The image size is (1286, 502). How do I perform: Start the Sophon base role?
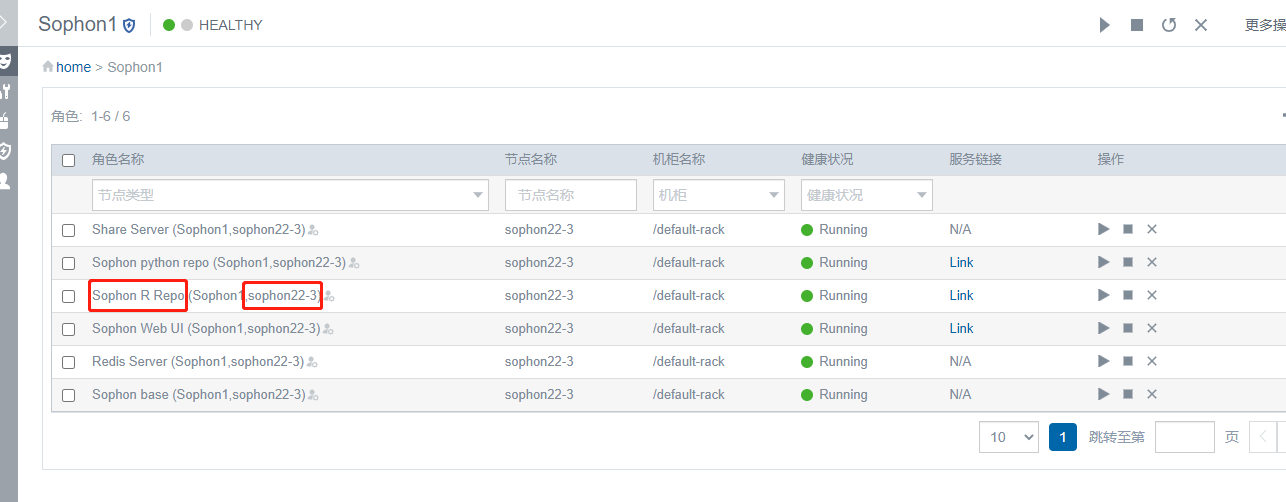1104,394
